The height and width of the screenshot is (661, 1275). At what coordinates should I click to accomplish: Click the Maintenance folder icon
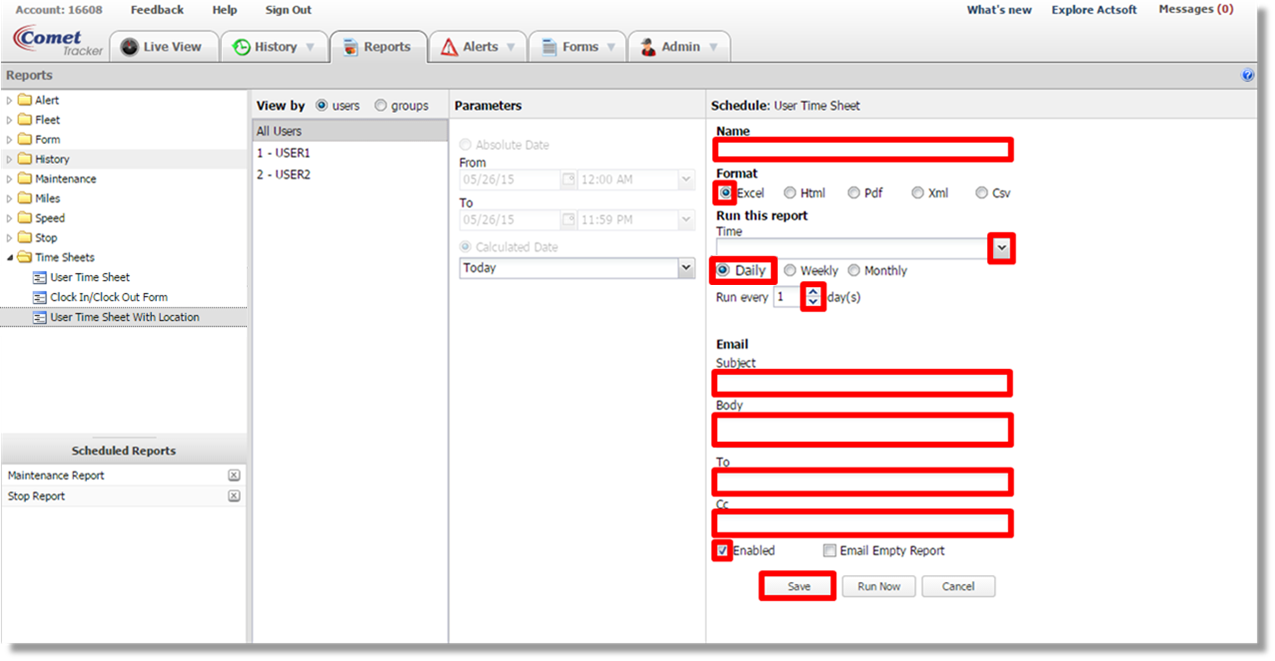25,179
